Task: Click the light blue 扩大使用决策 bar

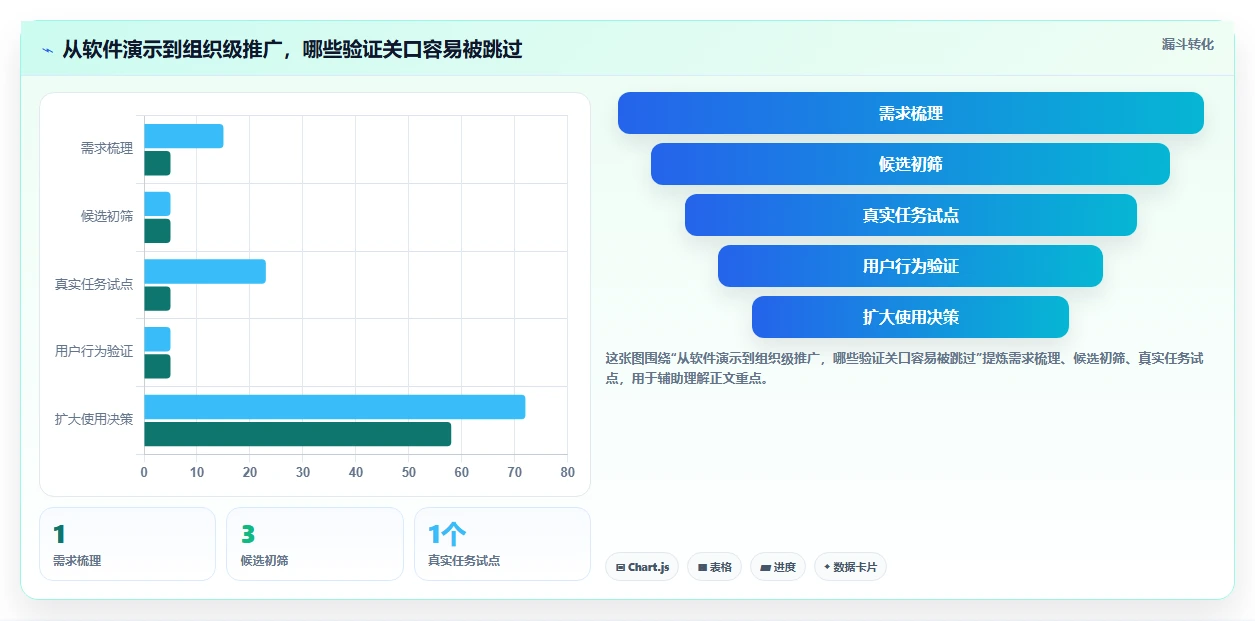Action: 334,407
